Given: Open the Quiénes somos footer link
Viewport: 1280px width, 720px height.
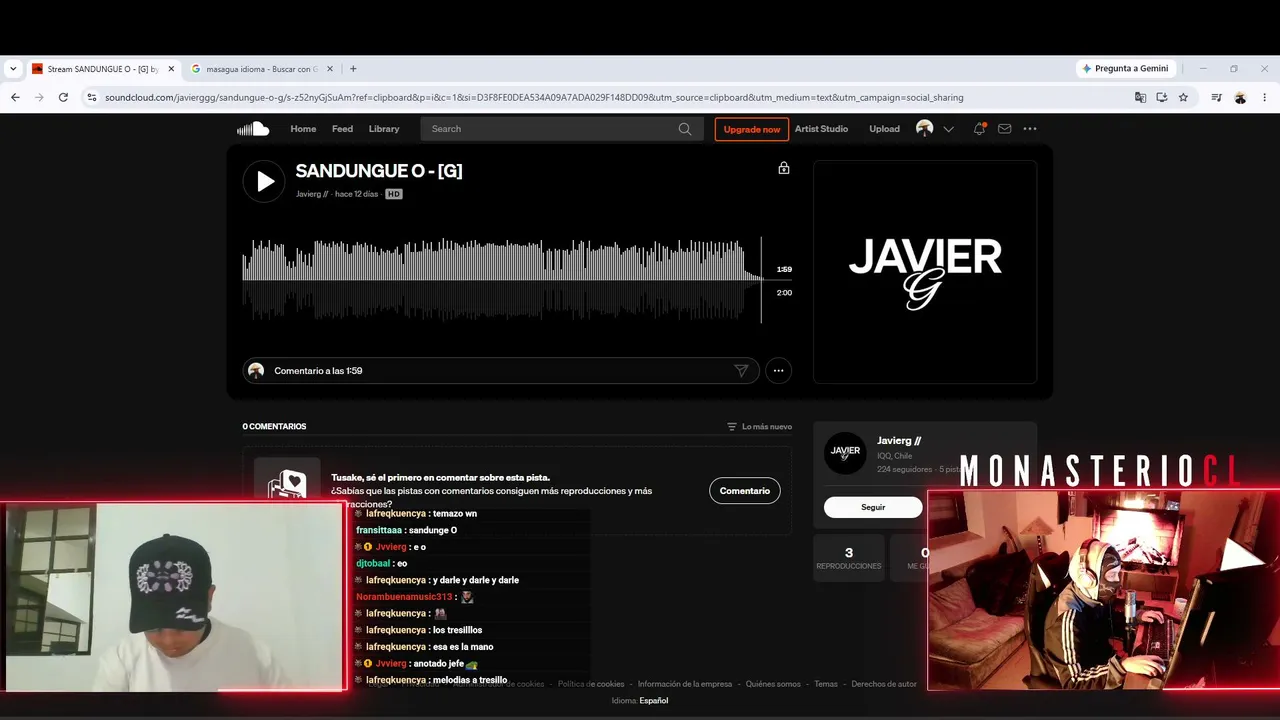Looking at the screenshot, I should click(x=773, y=684).
